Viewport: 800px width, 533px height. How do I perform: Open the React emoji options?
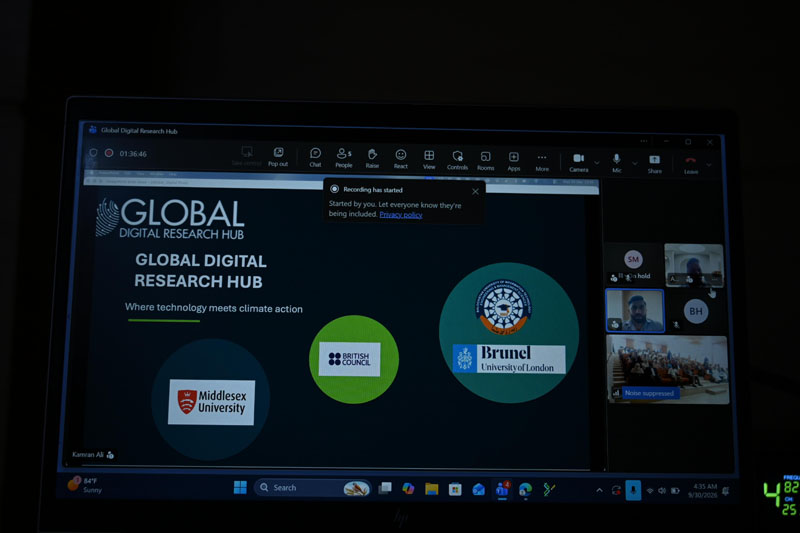click(x=401, y=159)
